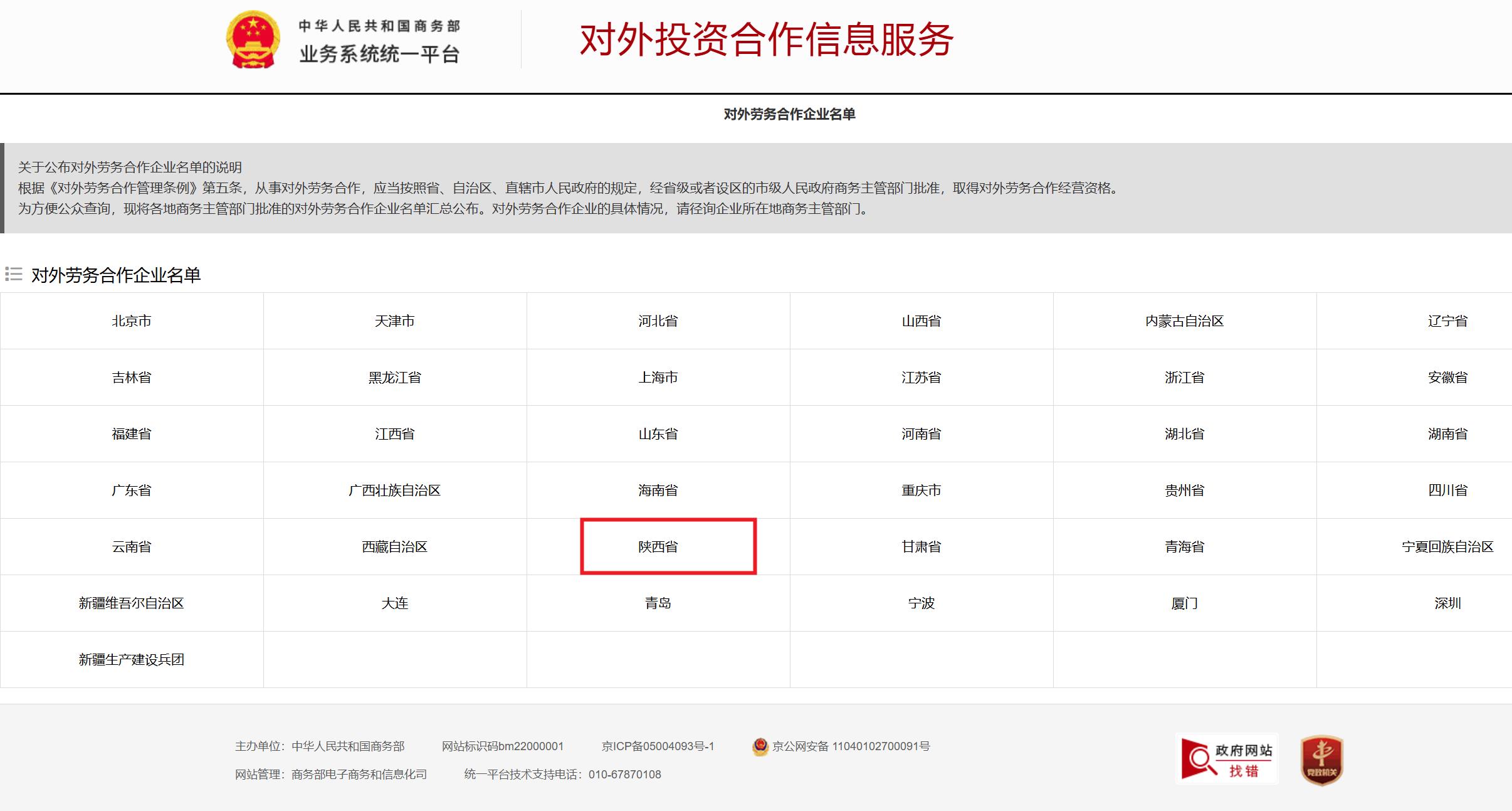
Task: Select 北京市 from the region table
Action: coord(132,321)
